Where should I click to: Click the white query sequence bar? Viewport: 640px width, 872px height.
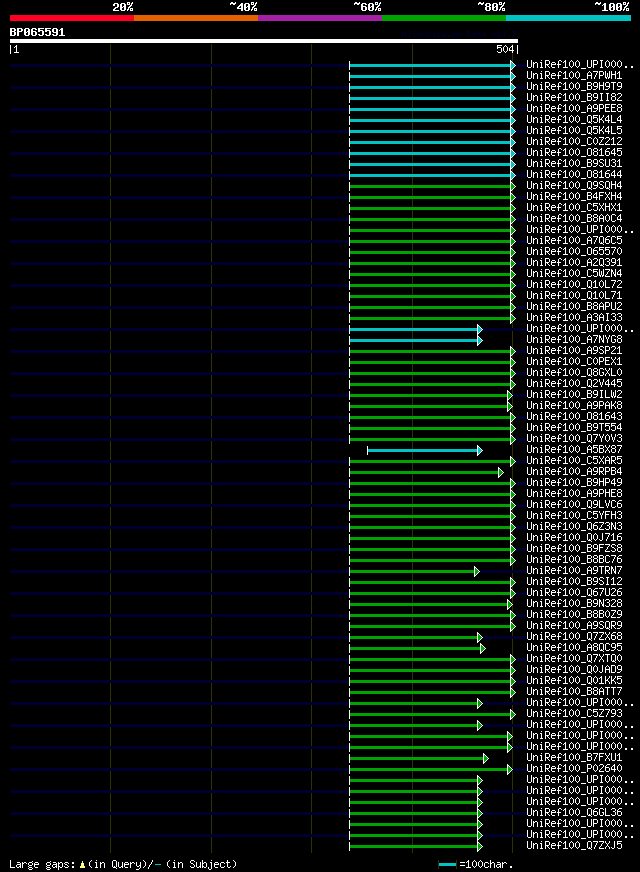tap(264, 41)
